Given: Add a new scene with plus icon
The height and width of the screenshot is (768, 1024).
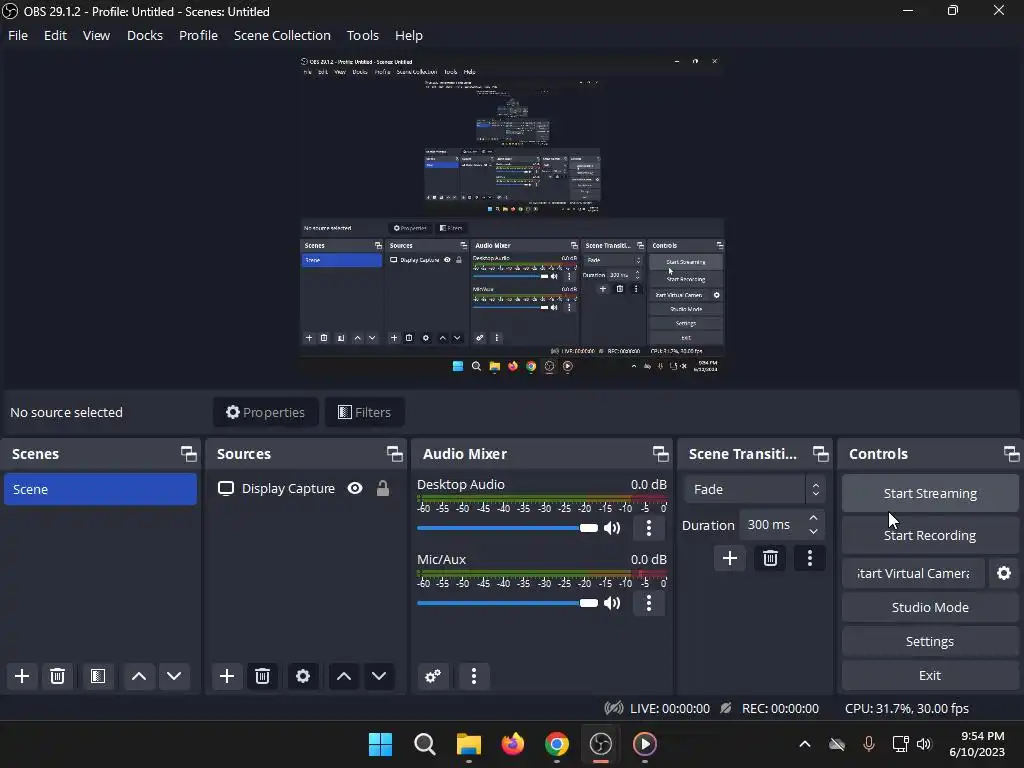Looking at the screenshot, I should [x=22, y=676].
